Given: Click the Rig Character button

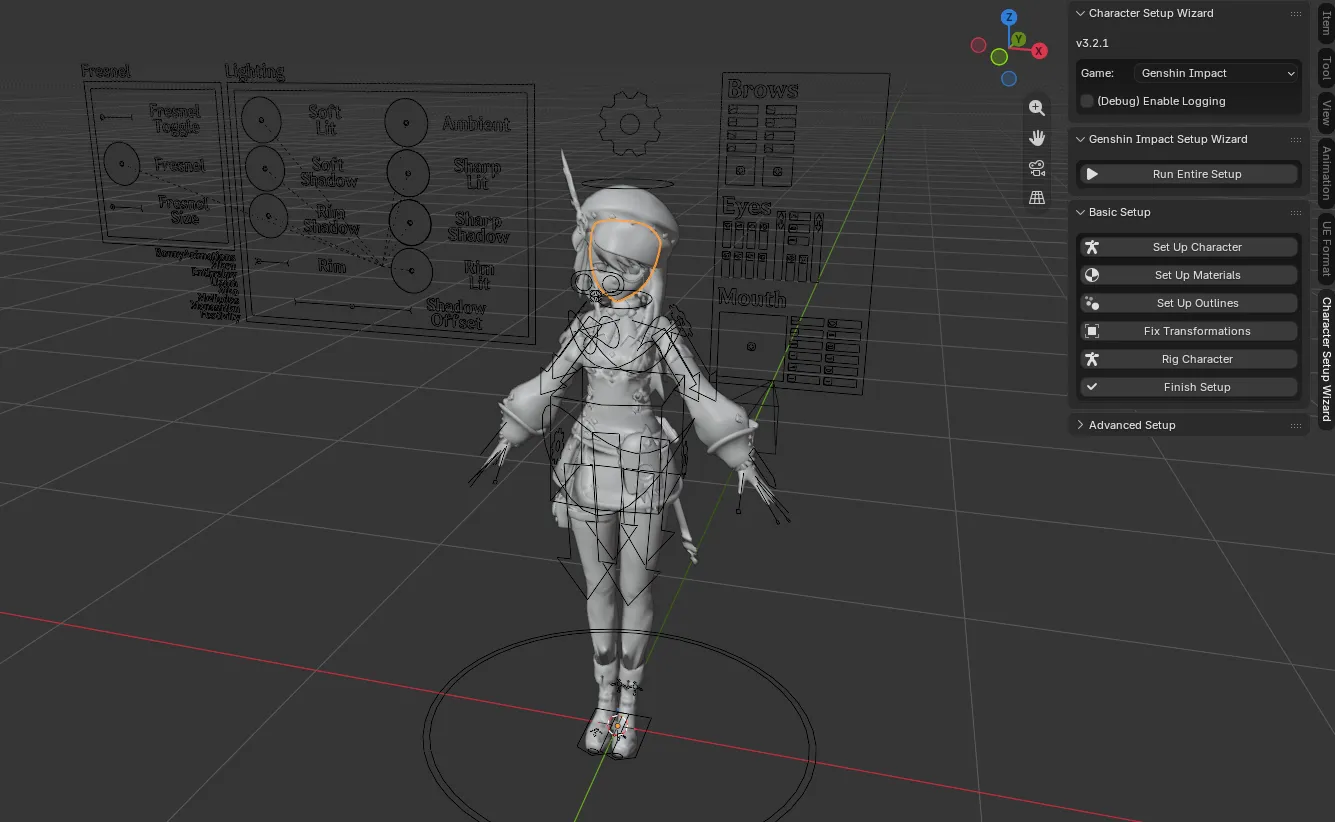Looking at the screenshot, I should click(x=1189, y=359).
